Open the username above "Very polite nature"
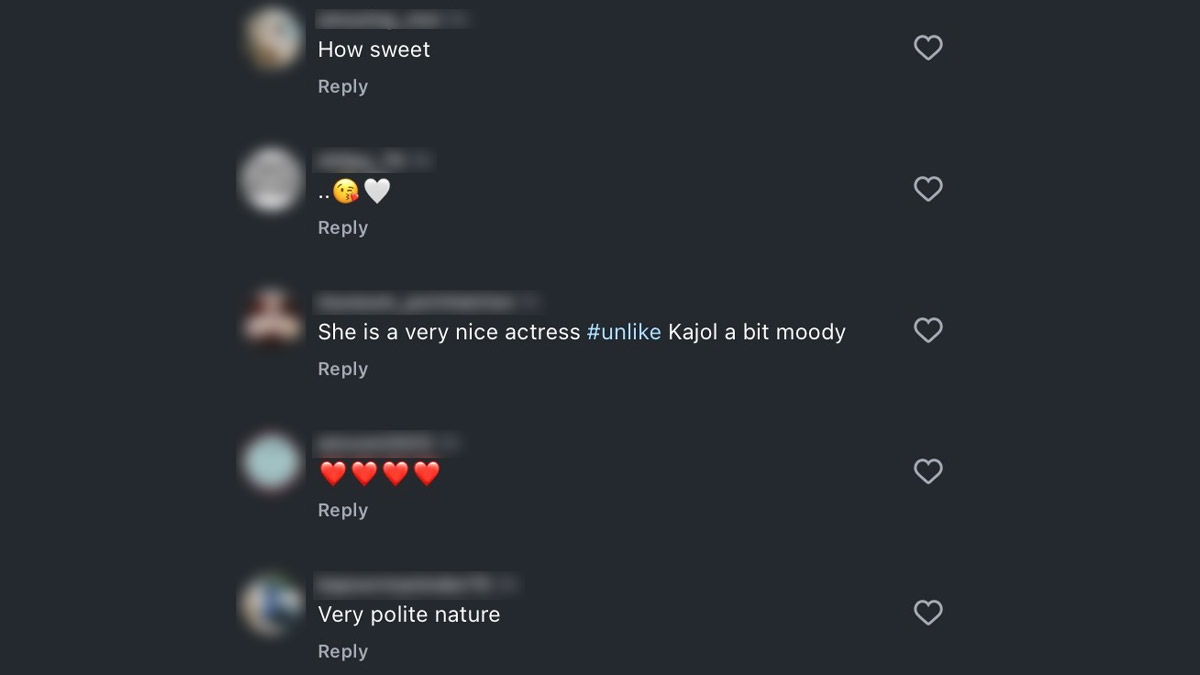This screenshot has height=675, width=1200. [405, 583]
